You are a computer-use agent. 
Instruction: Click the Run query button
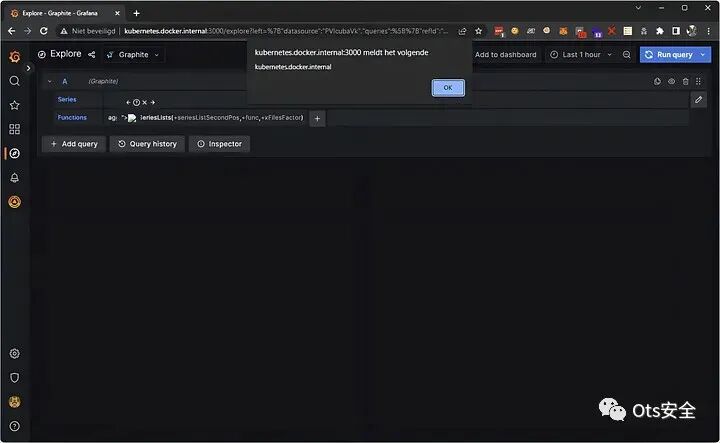[669, 55]
